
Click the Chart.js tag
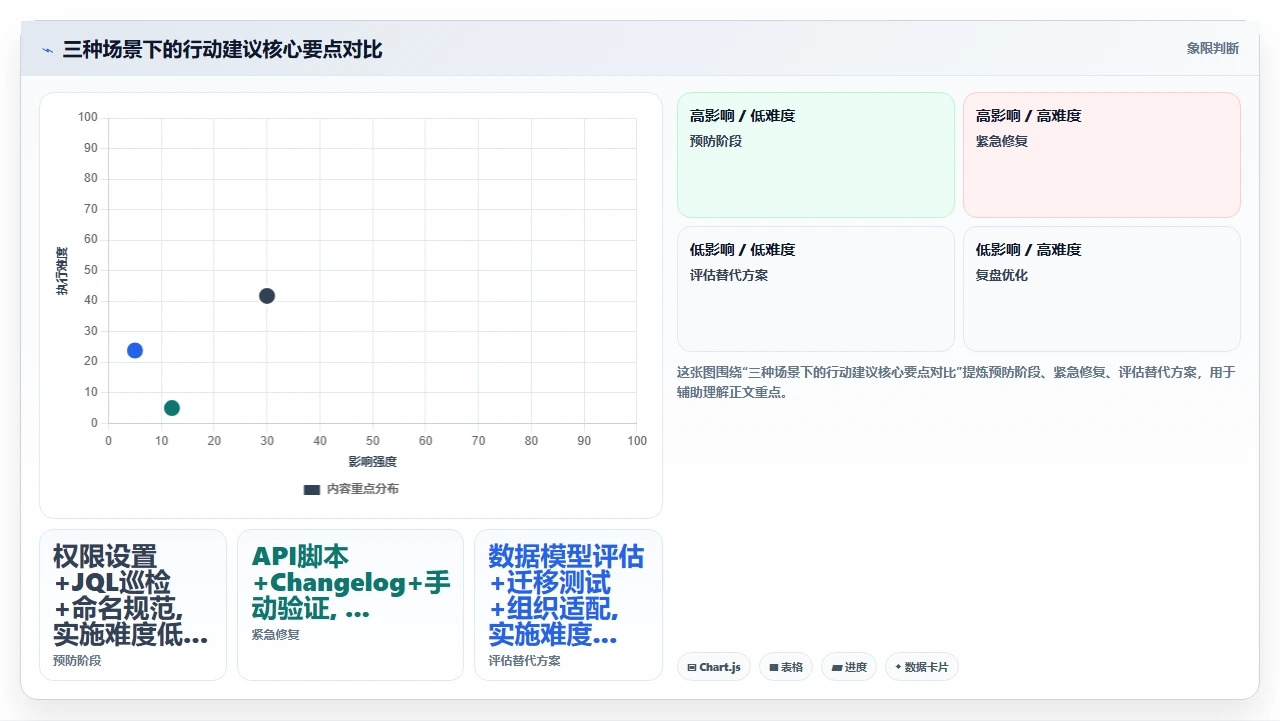[714, 667]
